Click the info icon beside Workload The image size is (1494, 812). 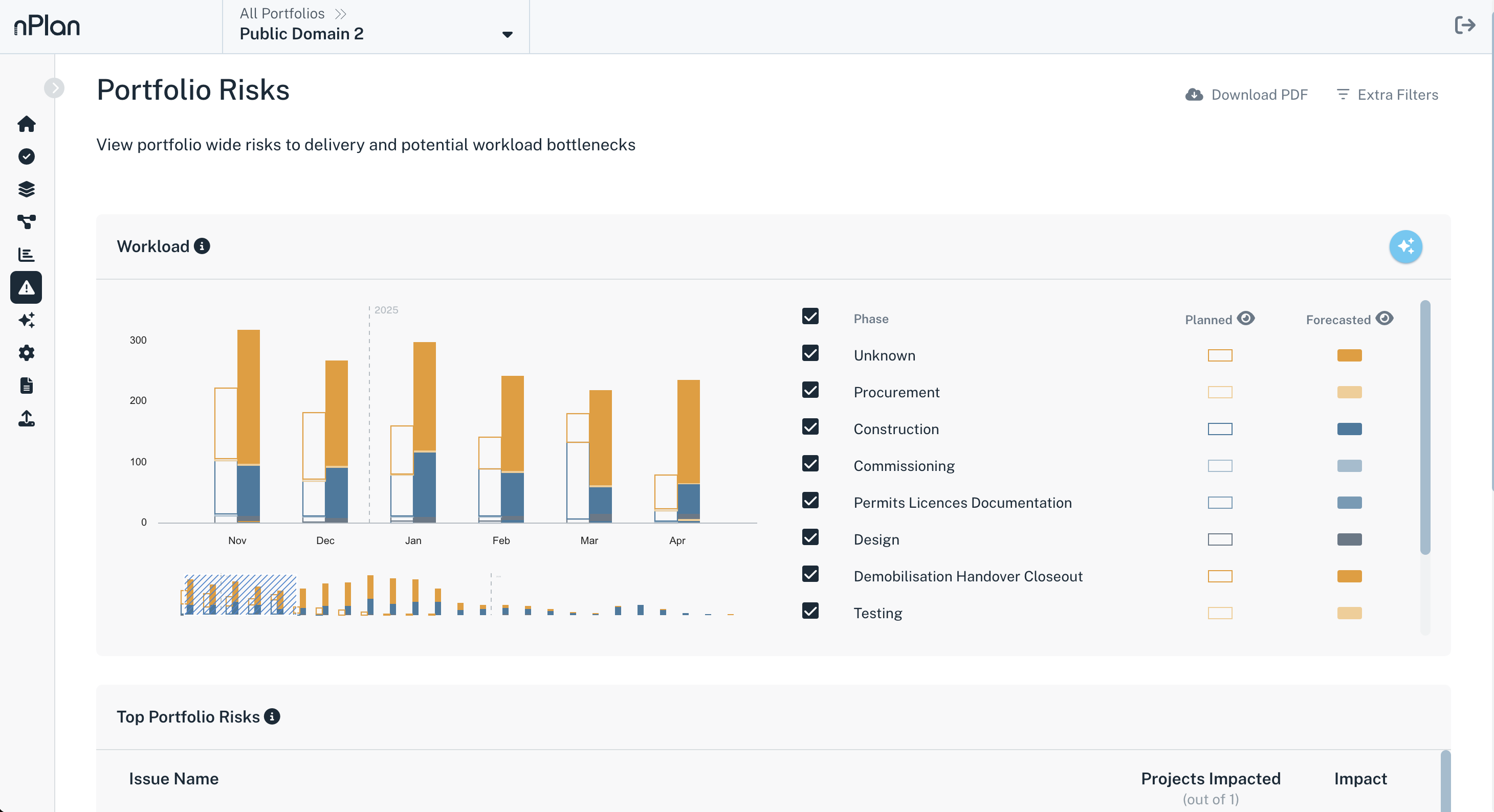point(202,246)
